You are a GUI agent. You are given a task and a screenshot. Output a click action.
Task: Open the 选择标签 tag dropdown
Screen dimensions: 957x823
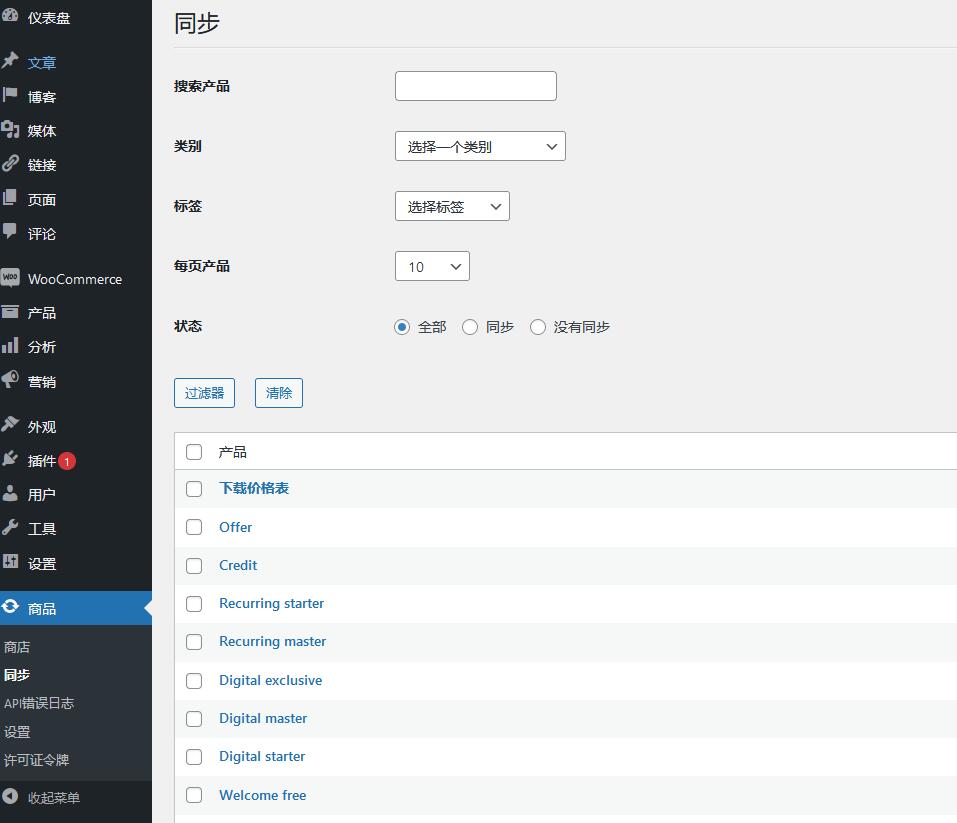click(x=452, y=206)
